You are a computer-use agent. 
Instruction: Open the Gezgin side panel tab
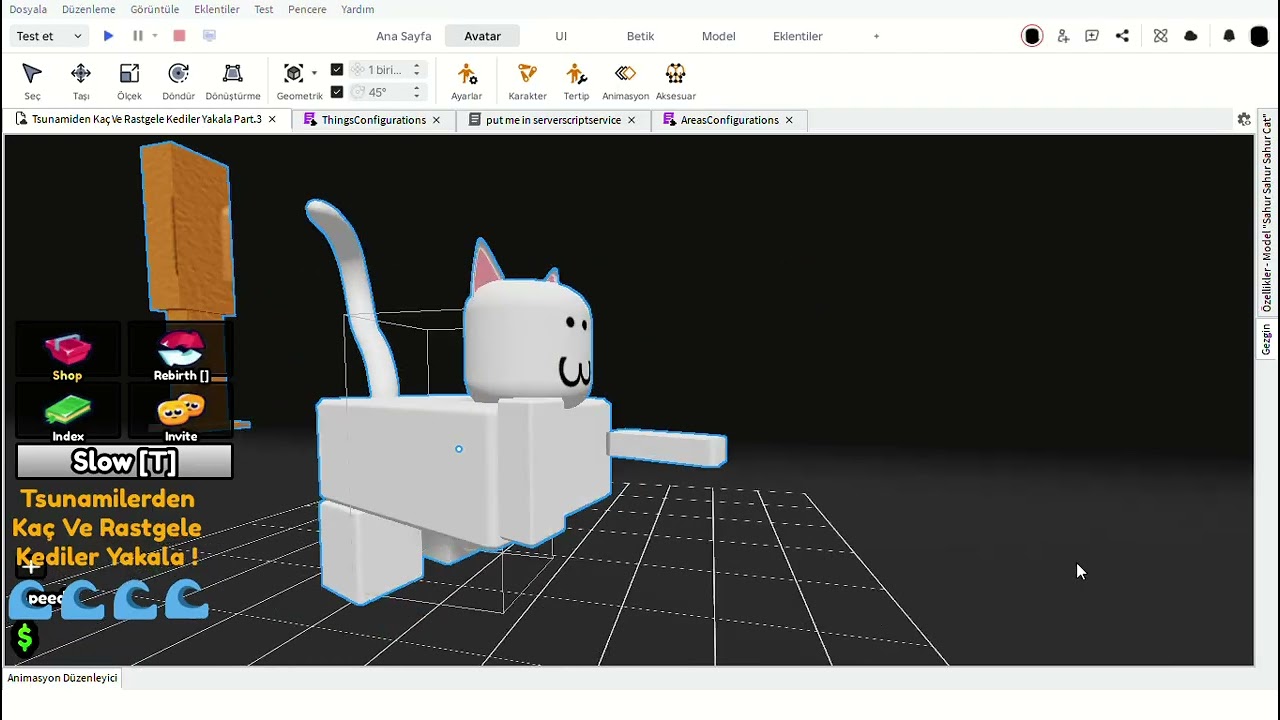click(x=1266, y=340)
